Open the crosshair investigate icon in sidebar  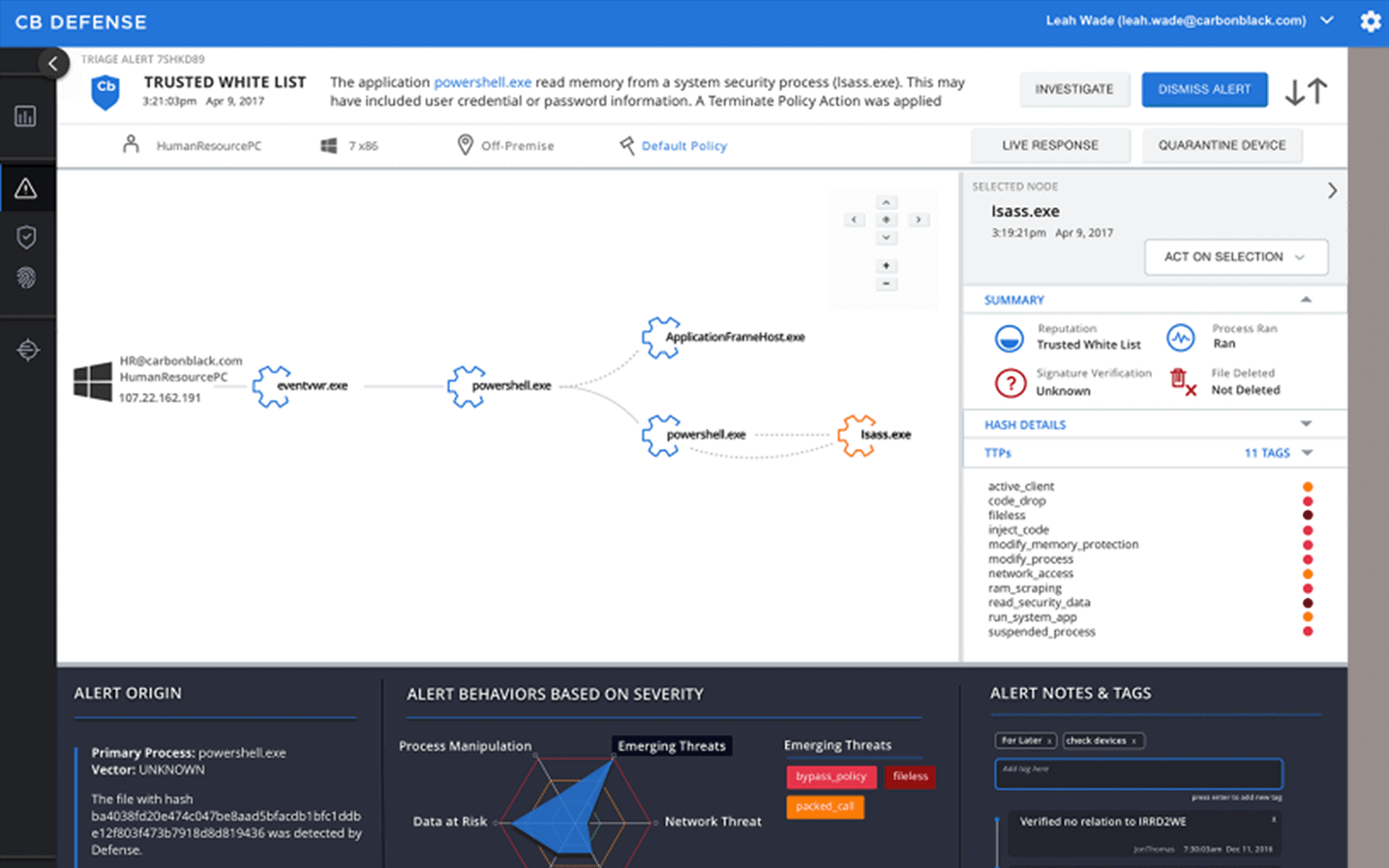pos(28,349)
